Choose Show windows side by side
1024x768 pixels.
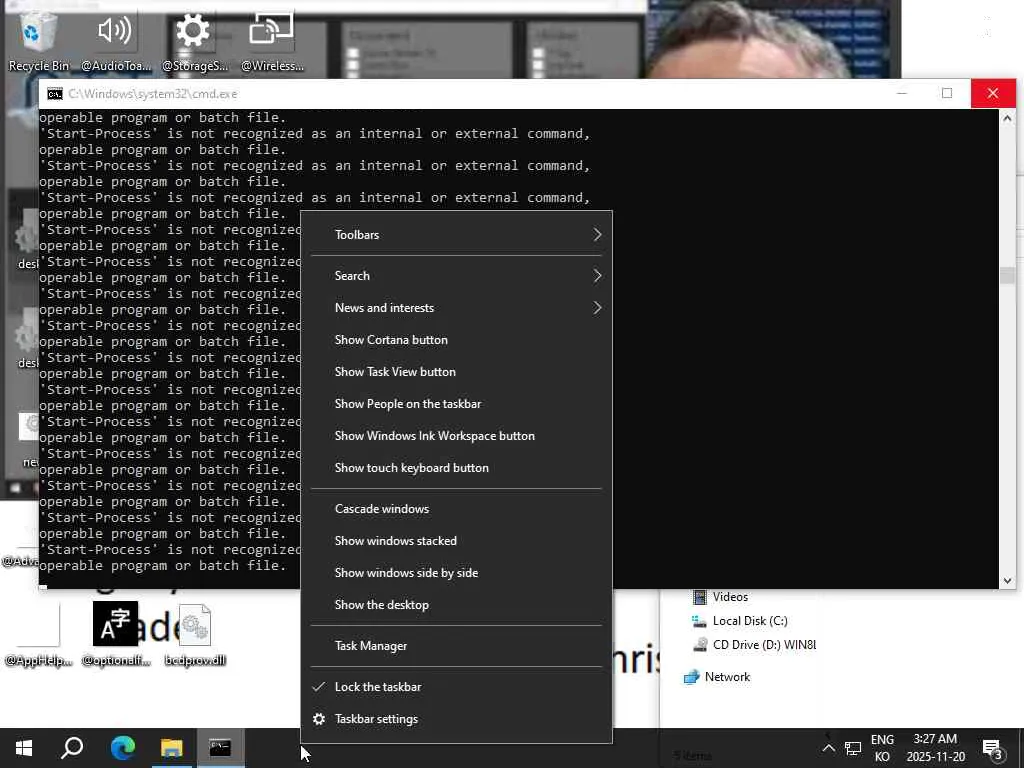456,573
